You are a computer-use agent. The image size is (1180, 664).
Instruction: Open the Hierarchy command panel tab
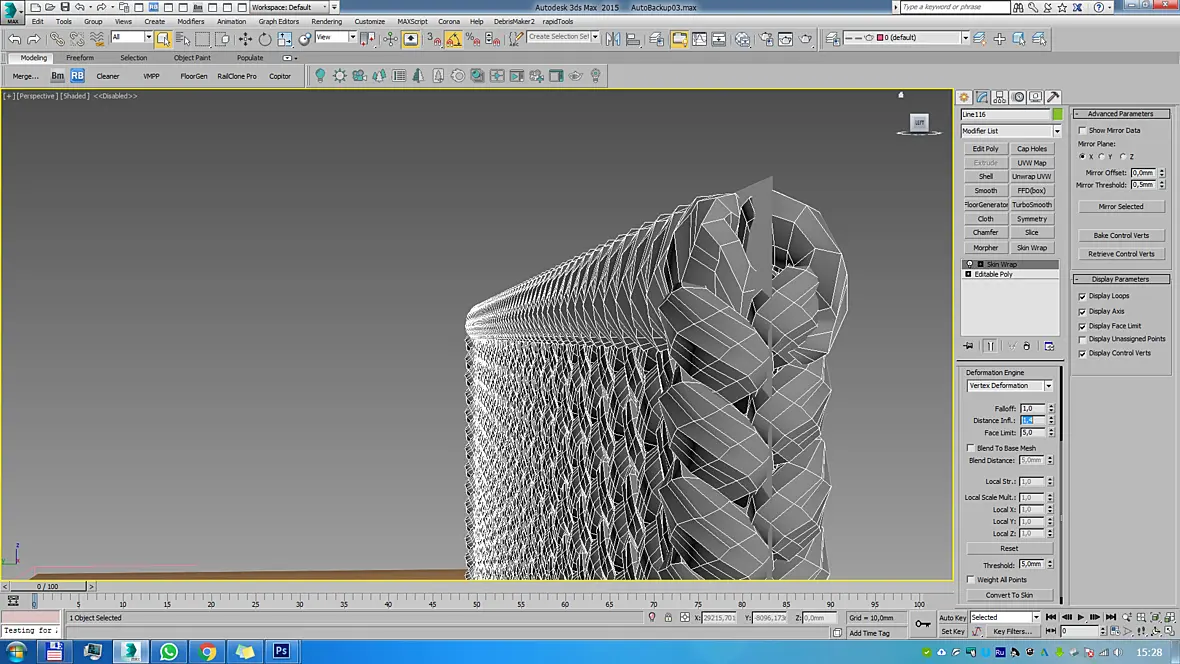point(1000,97)
